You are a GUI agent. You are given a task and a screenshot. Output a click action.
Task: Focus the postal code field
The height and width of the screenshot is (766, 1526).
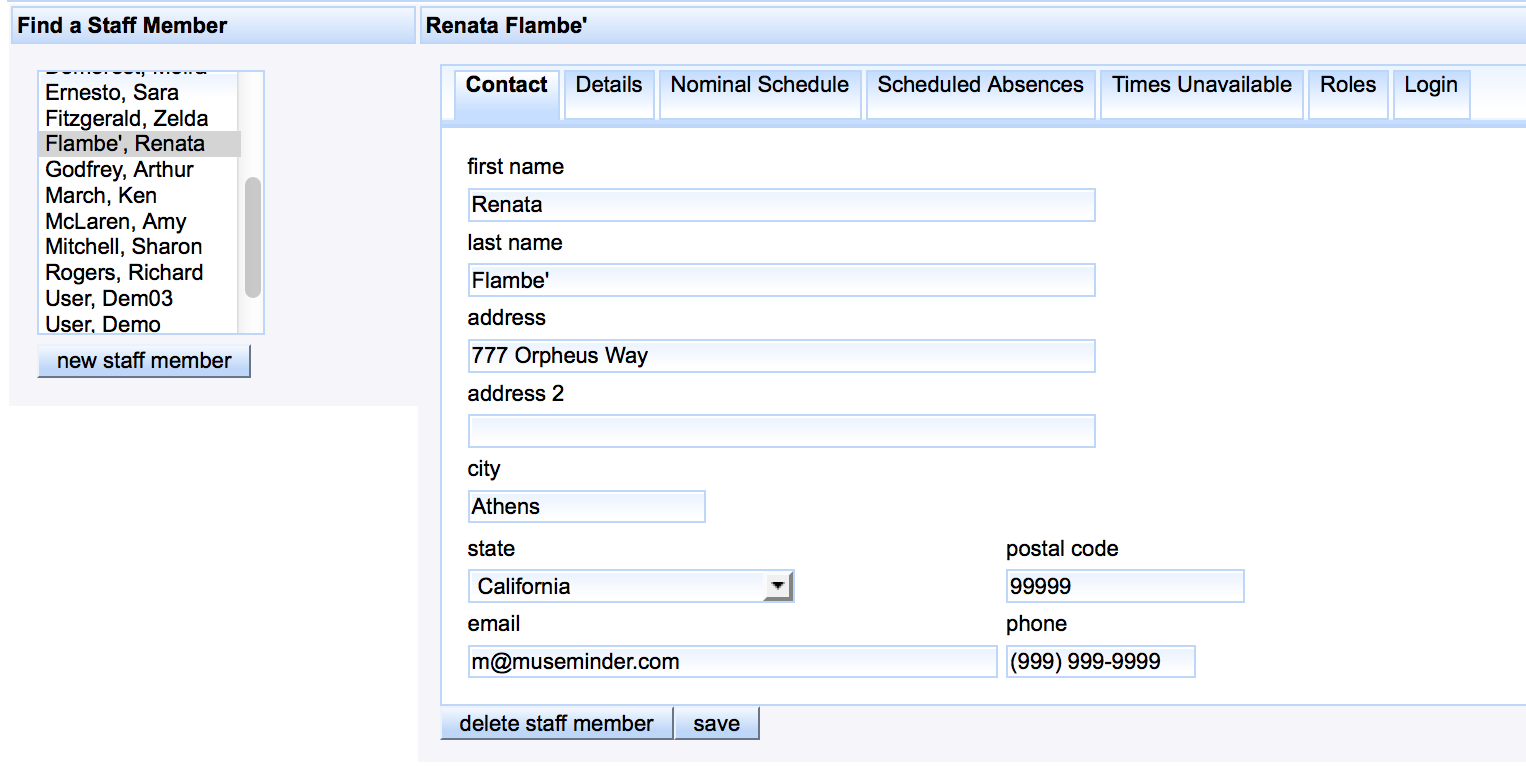(1124, 587)
